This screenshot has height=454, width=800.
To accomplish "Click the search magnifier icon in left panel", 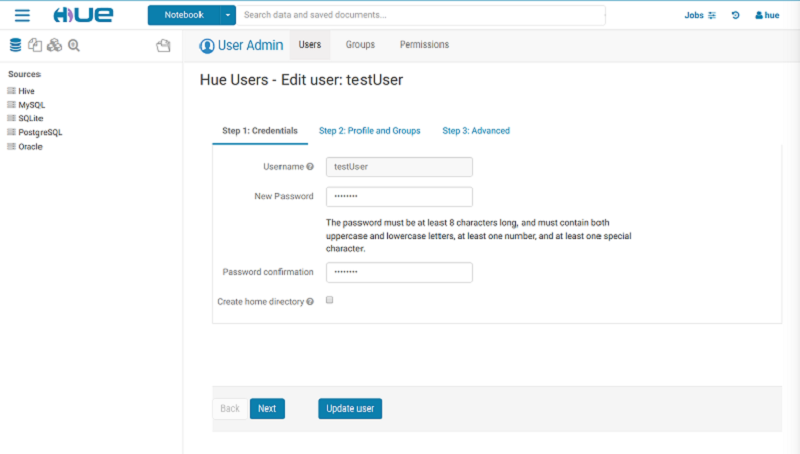I will coord(74,45).
